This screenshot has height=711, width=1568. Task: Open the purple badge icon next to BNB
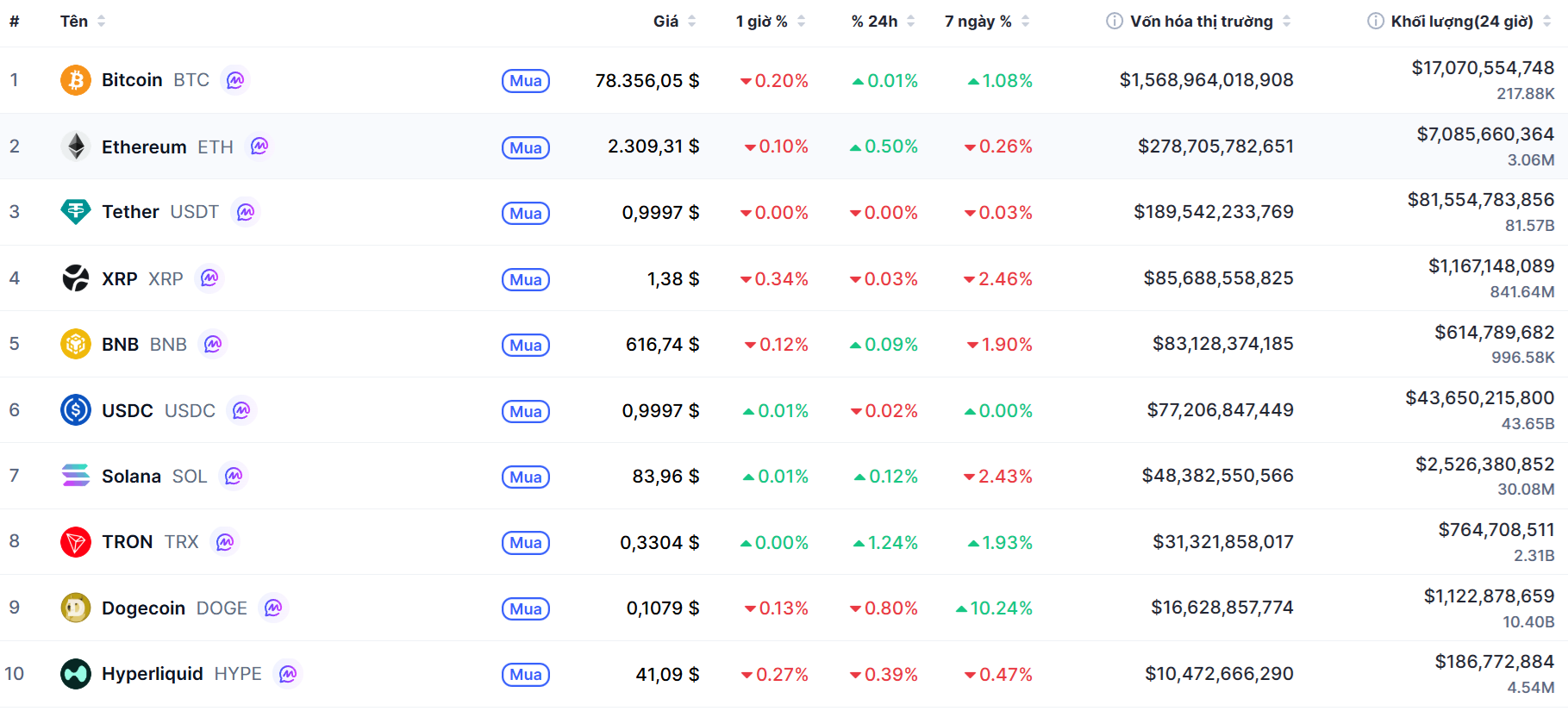click(x=213, y=344)
